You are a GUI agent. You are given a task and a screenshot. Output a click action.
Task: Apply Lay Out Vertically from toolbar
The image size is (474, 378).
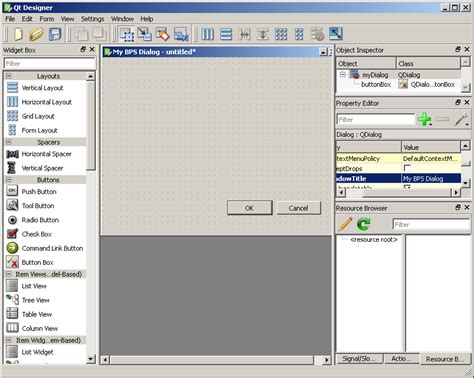pyautogui.click(x=226, y=34)
